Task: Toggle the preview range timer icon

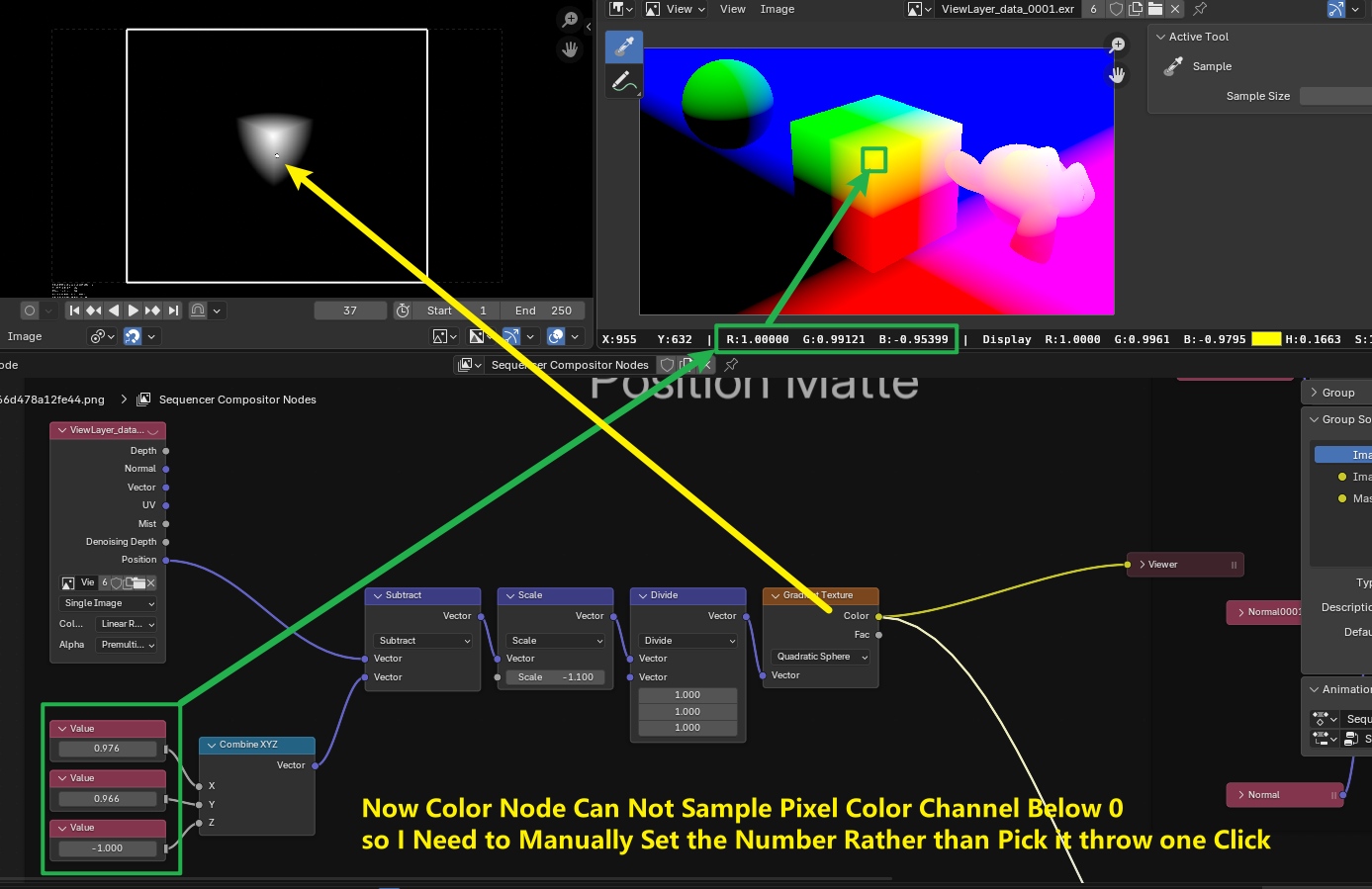Action: pyautogui.click(x=403, y=311)
